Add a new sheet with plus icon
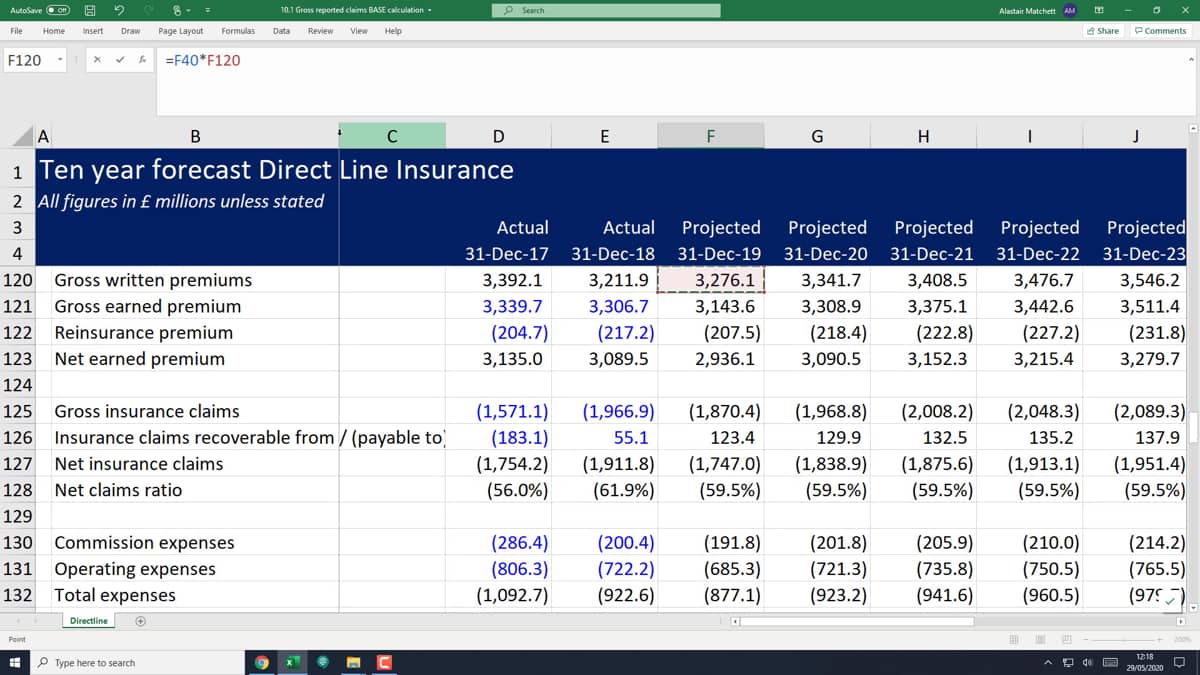 tap(140, 621)
